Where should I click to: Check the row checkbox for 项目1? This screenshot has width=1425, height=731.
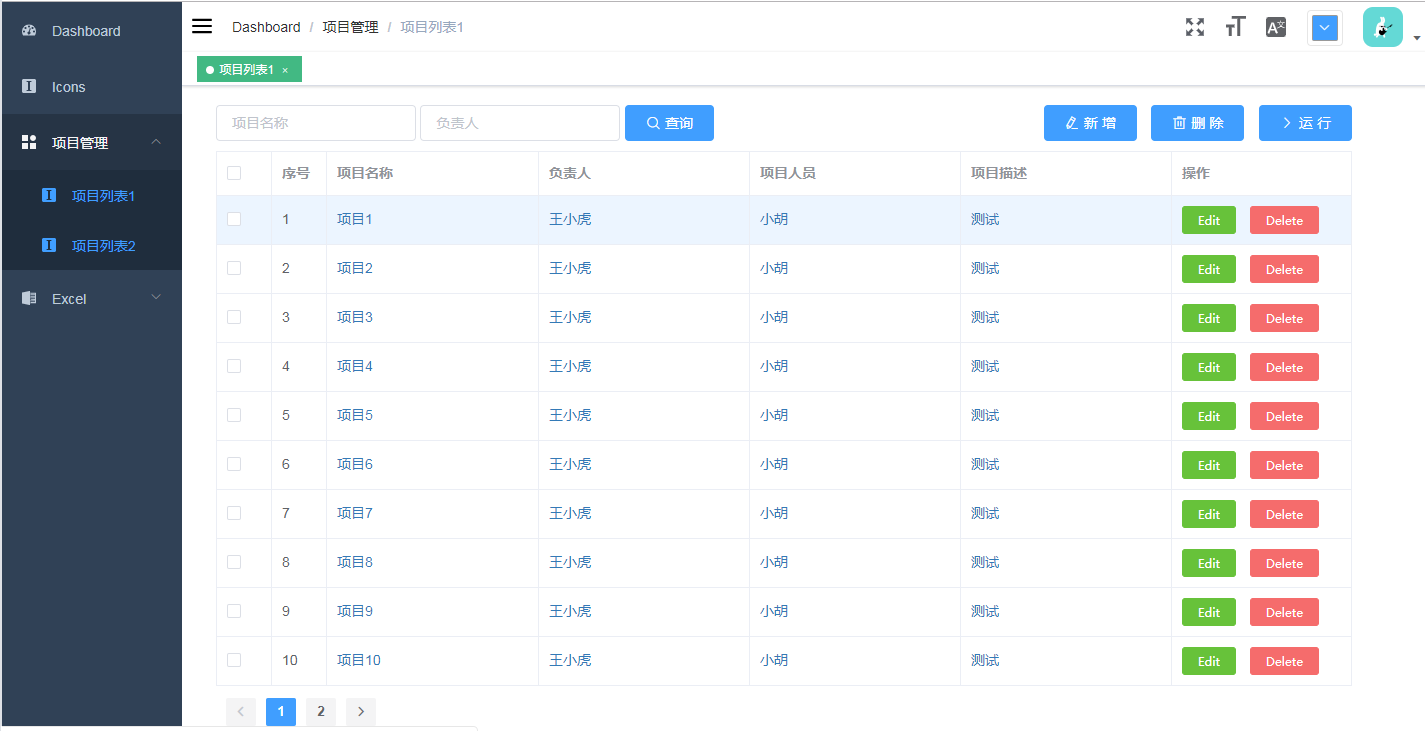[x=236, y=219]
